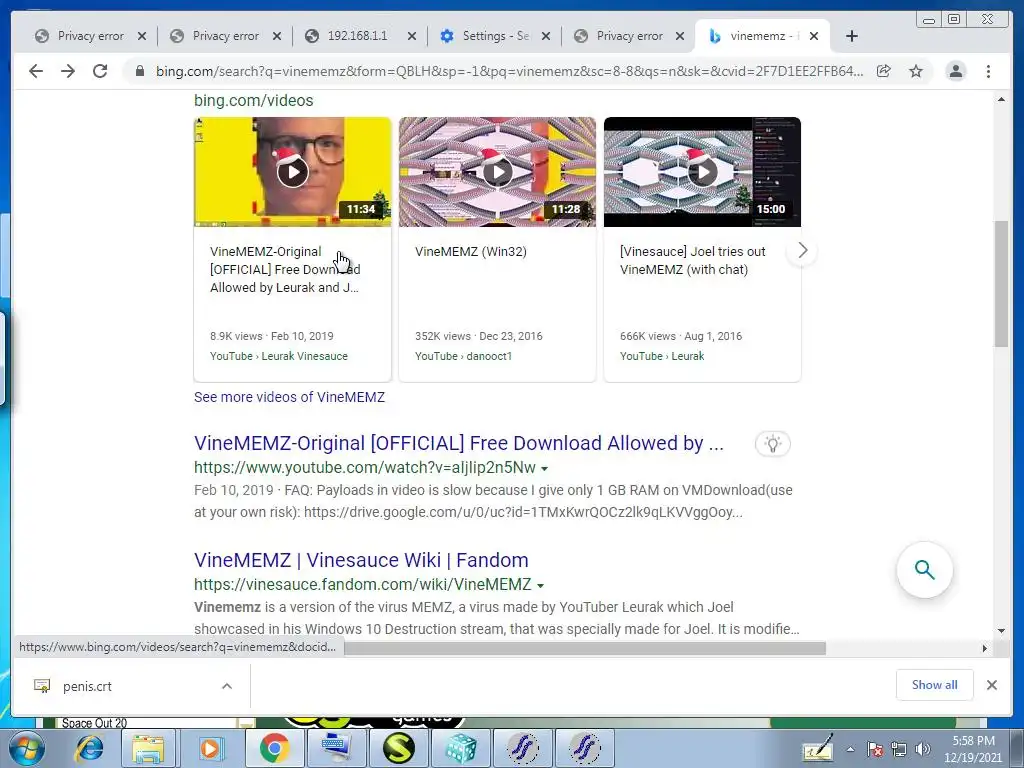Open the Chrome profile avatar
The height and width of the screenshot is (768, 1024).
click(x=955, y=71)
